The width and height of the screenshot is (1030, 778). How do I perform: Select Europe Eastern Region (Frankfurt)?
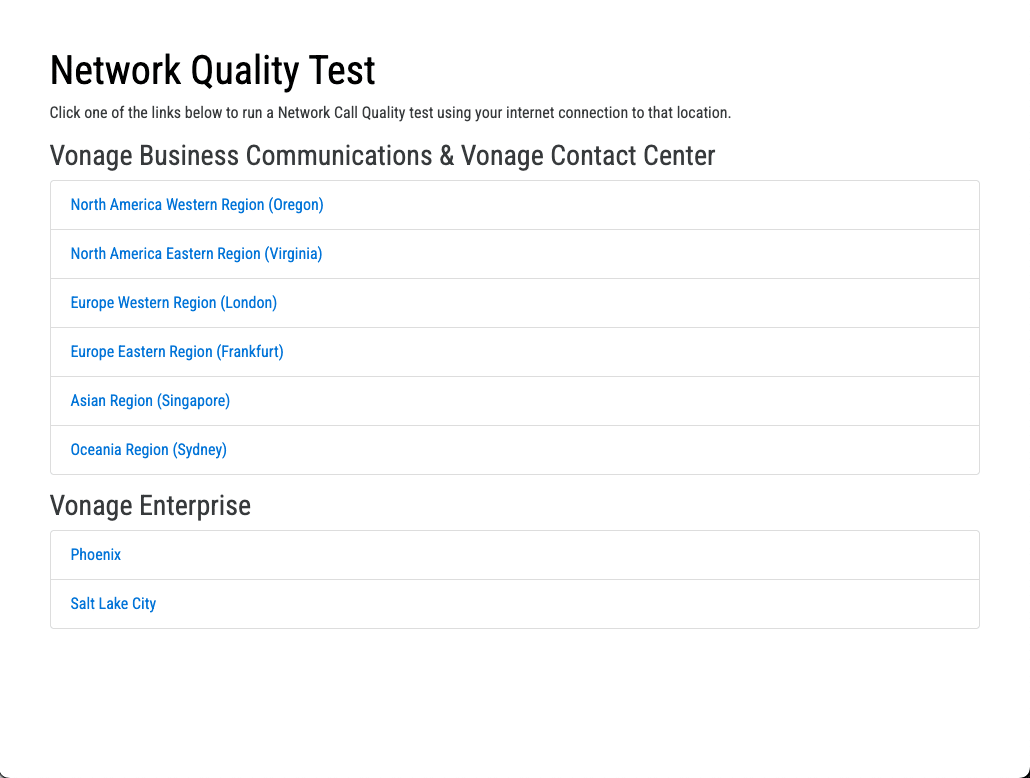click(176, 351)
